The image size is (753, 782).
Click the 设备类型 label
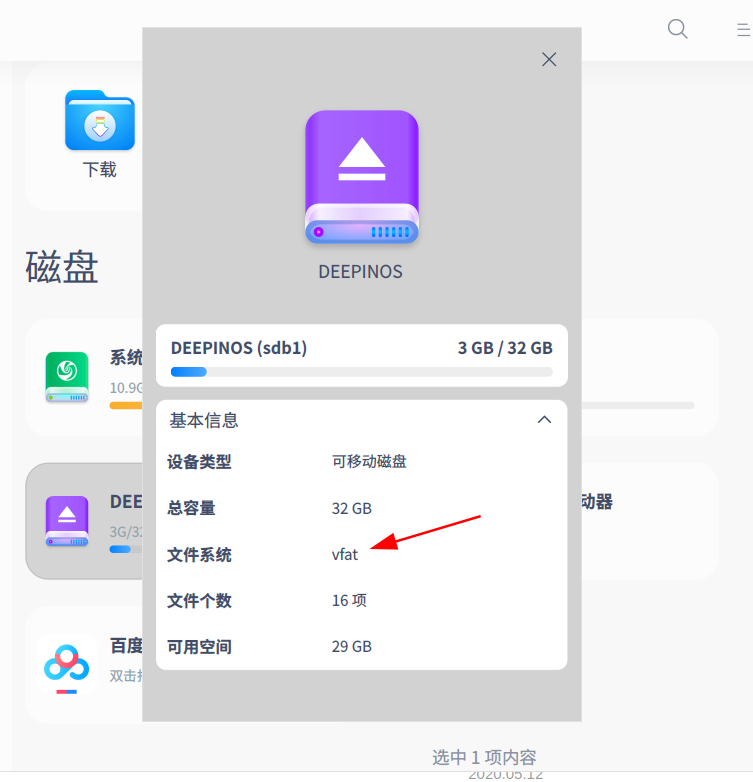pyautogui.click(x=199, y=462)
